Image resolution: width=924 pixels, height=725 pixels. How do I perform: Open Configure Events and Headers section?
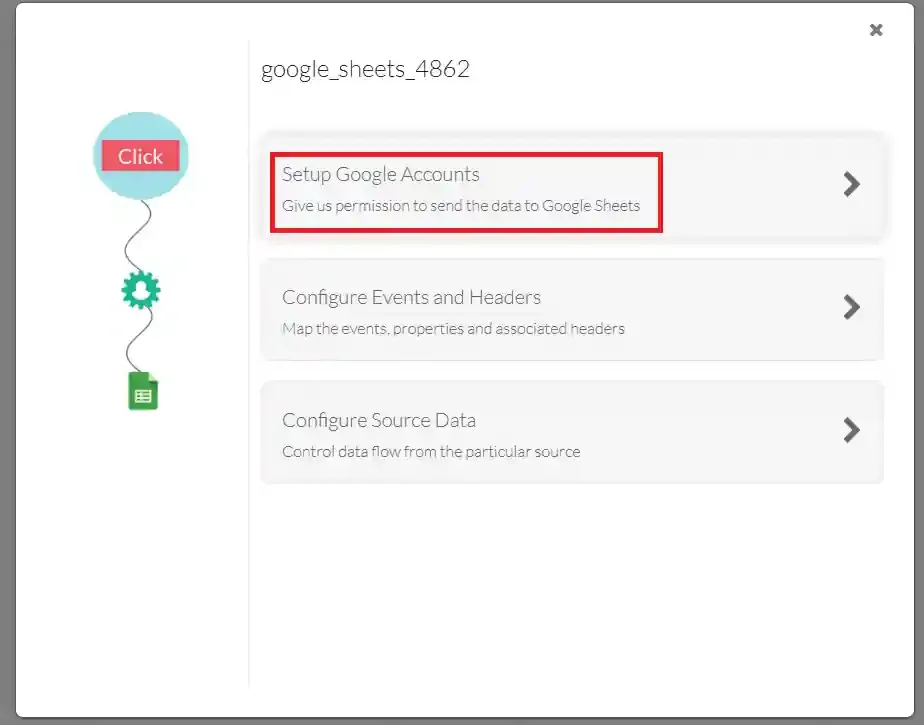point(572,309)
